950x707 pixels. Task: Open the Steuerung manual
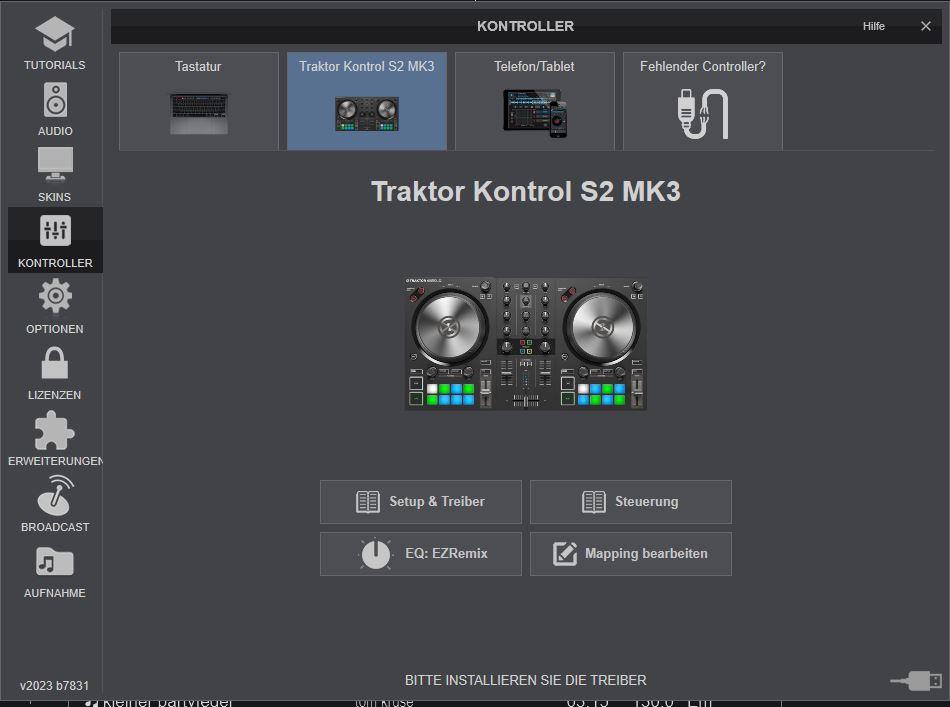point(631,502)
